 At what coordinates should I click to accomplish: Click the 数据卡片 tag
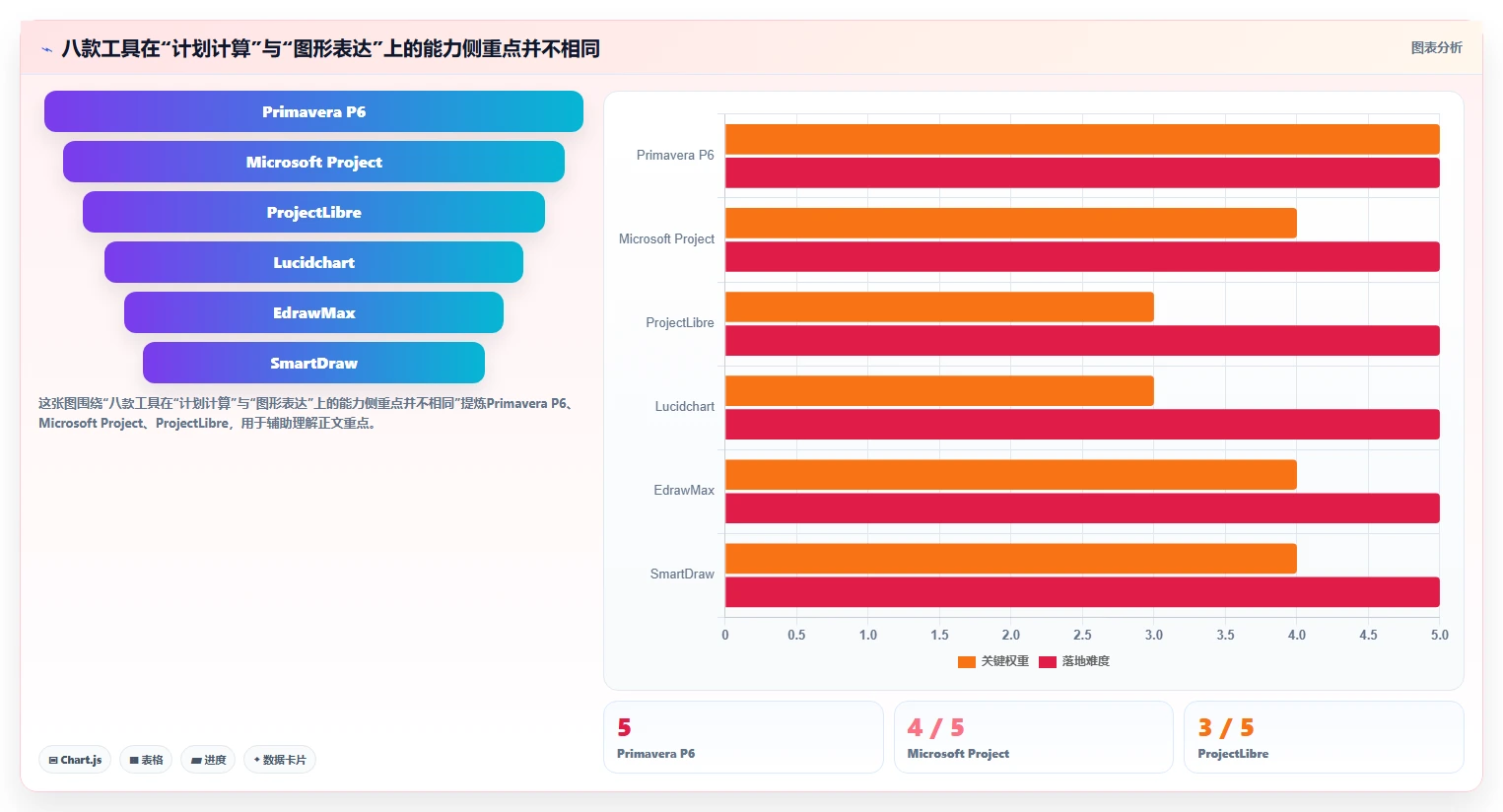(280, 760)
